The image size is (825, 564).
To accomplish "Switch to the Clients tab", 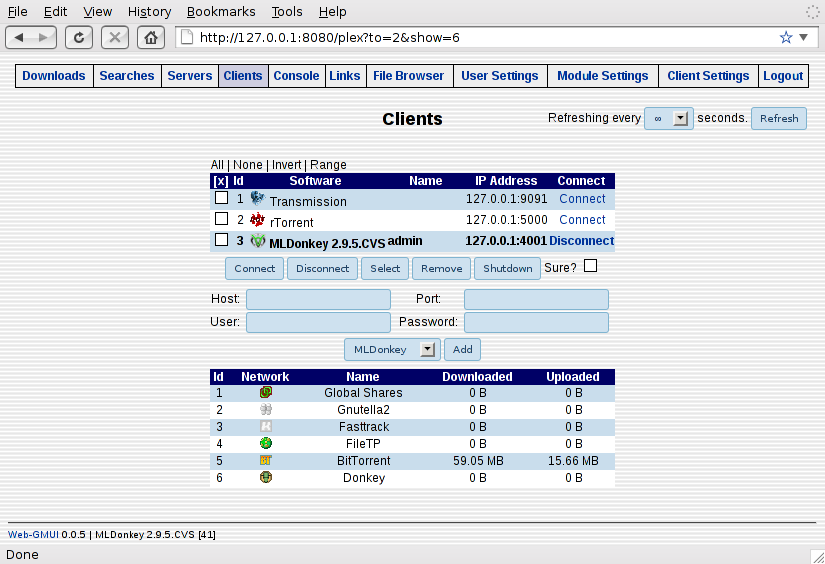I will (x=243, y=76).
